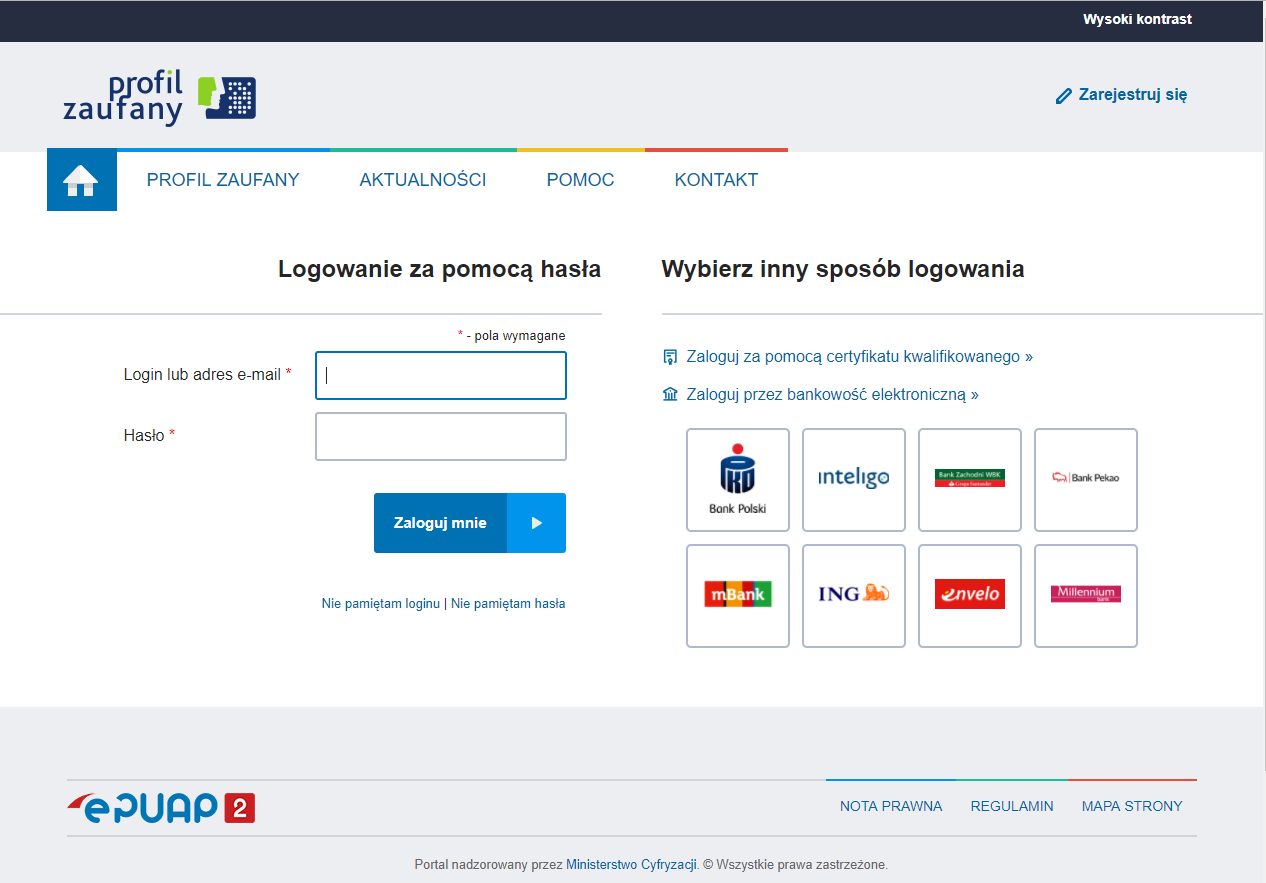Open POMOC menu item

tap(581, 180)
